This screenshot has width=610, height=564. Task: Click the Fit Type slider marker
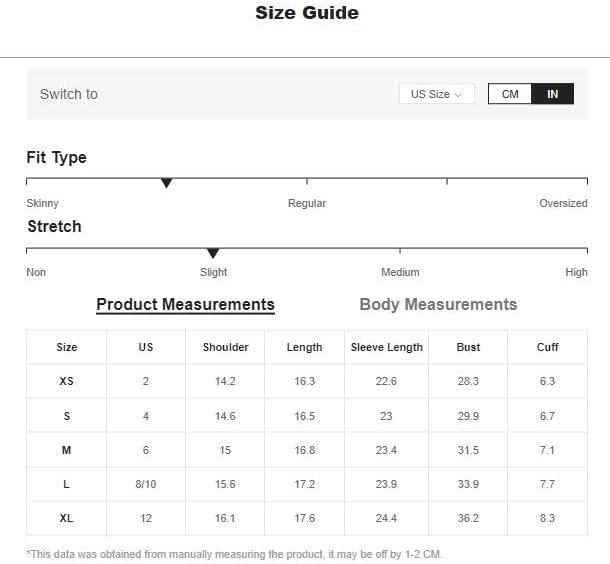167,183
